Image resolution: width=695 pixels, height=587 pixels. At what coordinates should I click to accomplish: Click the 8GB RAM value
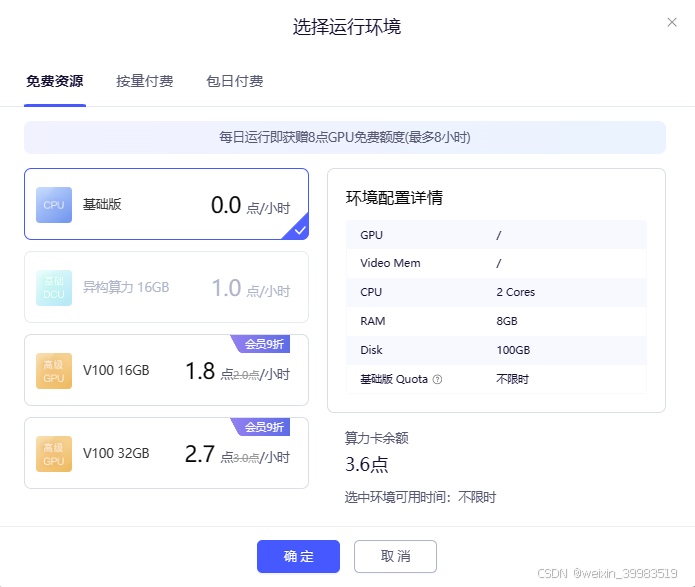click(x=507, y=321)
